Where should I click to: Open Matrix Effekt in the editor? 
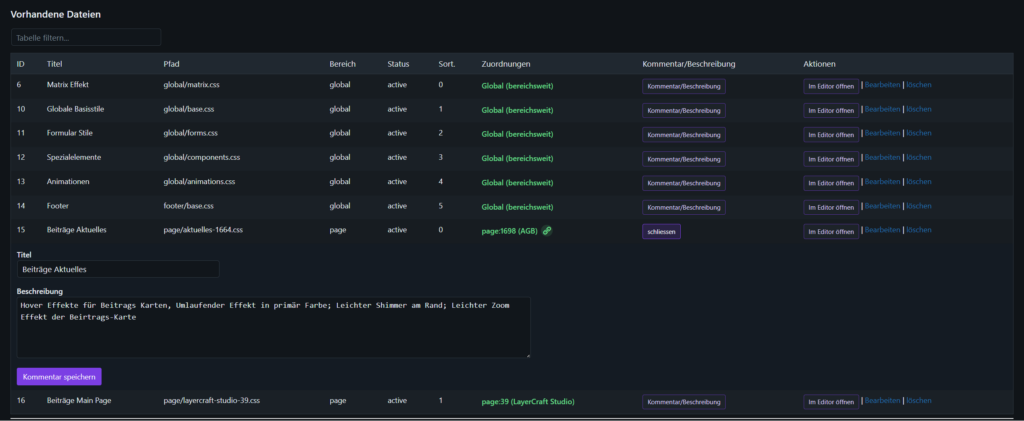coord(831,86)
